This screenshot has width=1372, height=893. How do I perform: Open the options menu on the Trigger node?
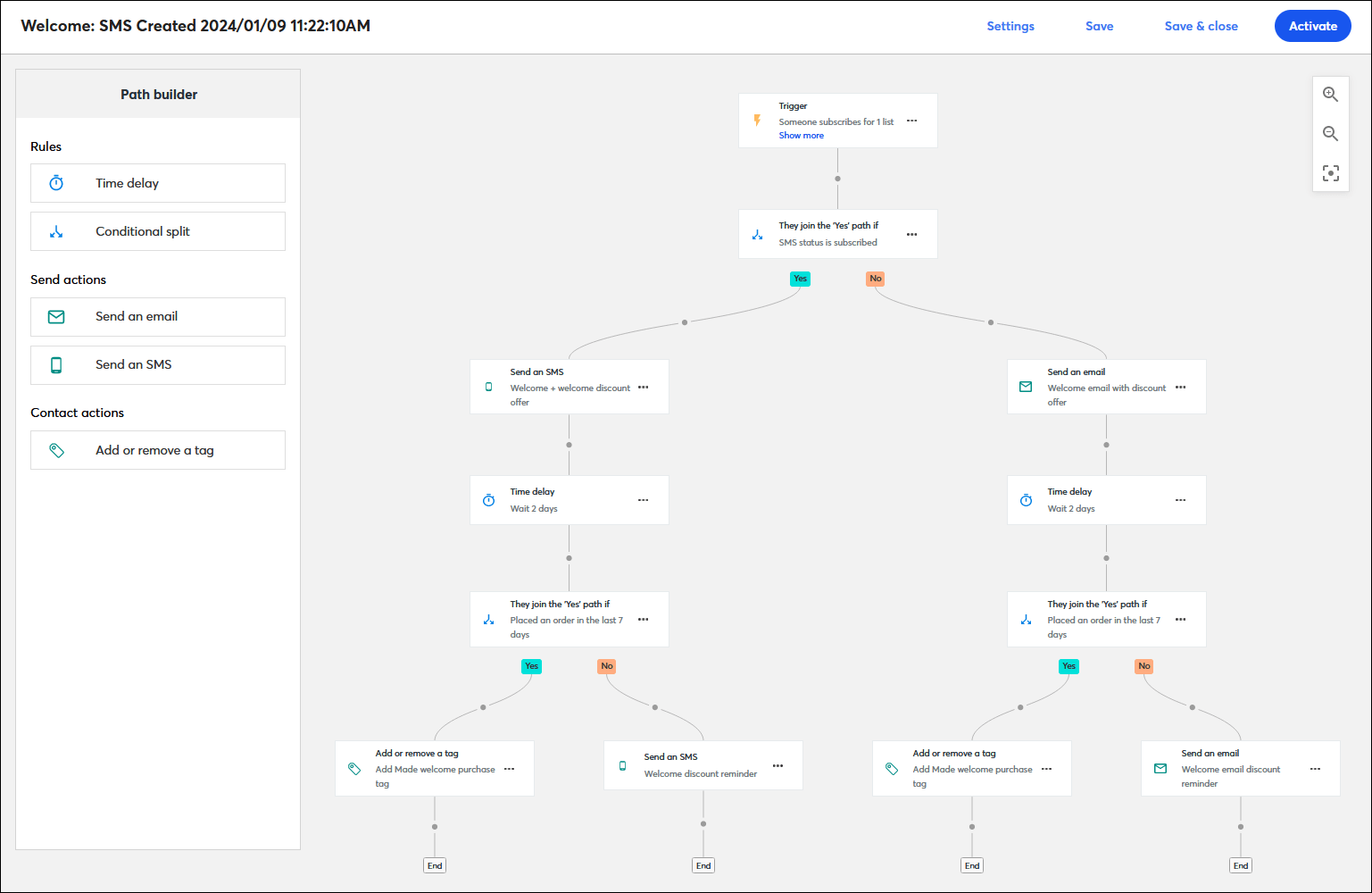(x=911, y=121)
